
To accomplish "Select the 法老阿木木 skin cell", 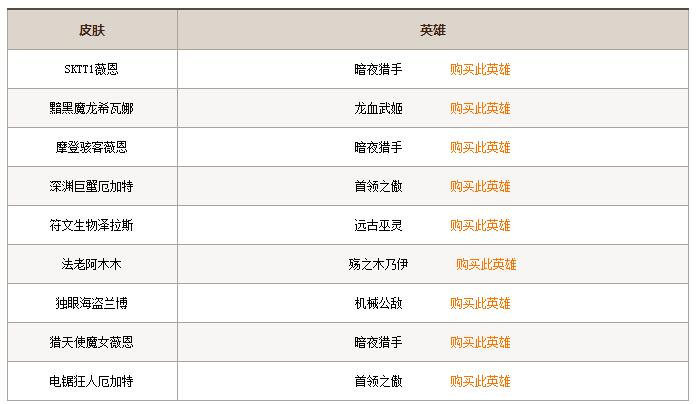I will click(x=91, y=265).
